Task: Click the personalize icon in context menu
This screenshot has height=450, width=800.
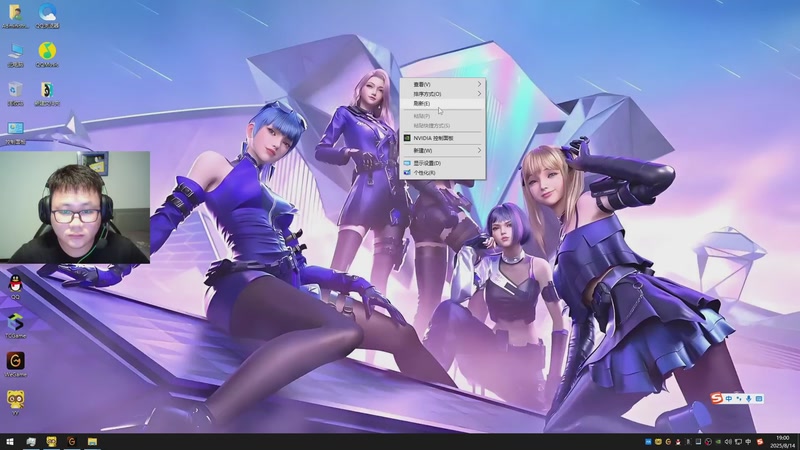Action: tap(407, 173)
